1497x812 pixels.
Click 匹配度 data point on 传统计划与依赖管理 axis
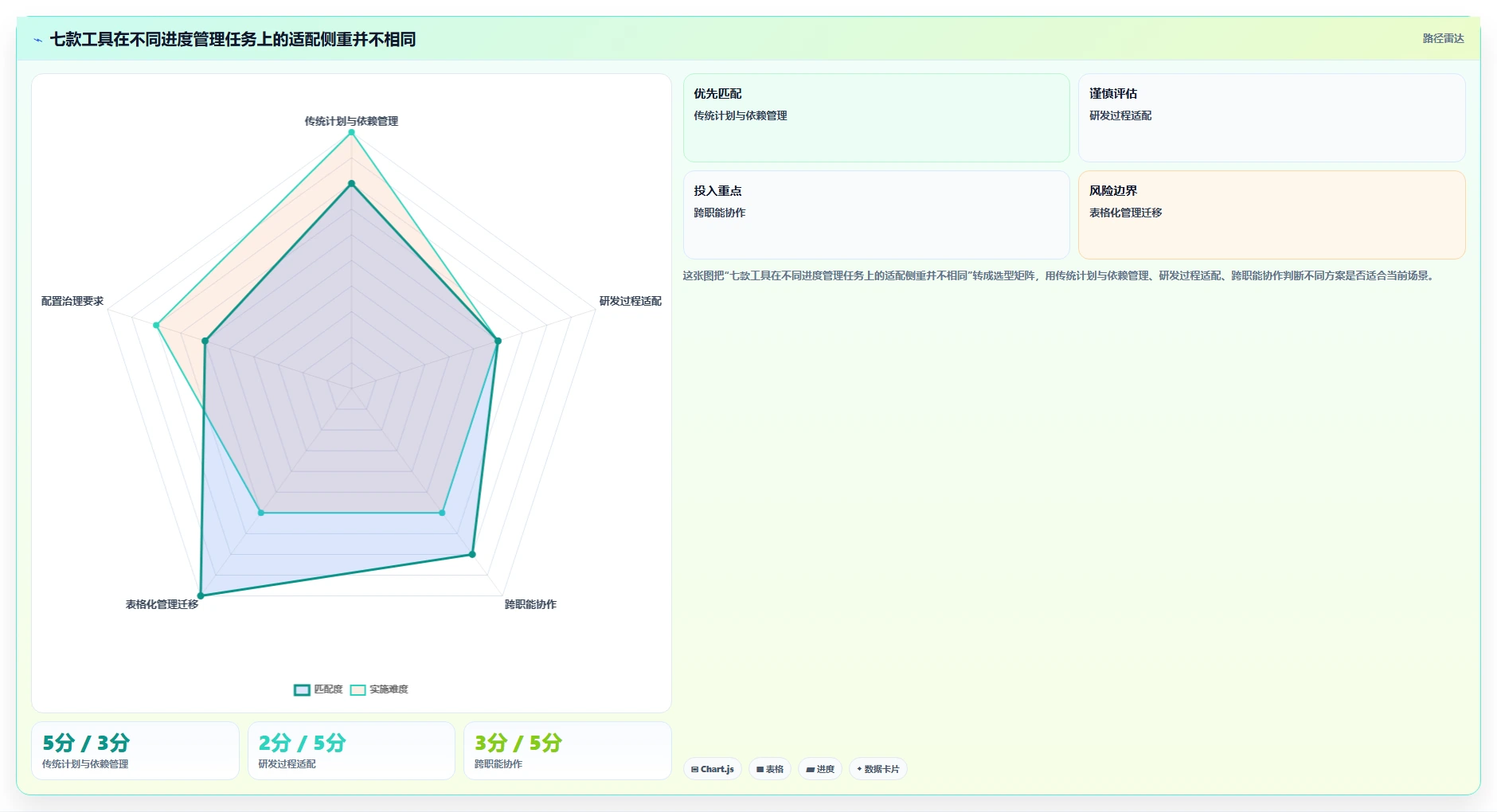click(351, 184)
